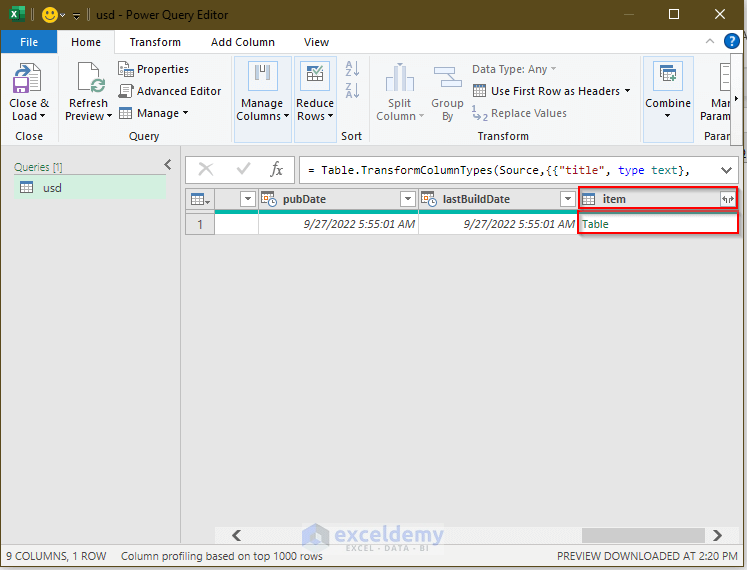Open Reduce Rows dropdown arrow

330,116
